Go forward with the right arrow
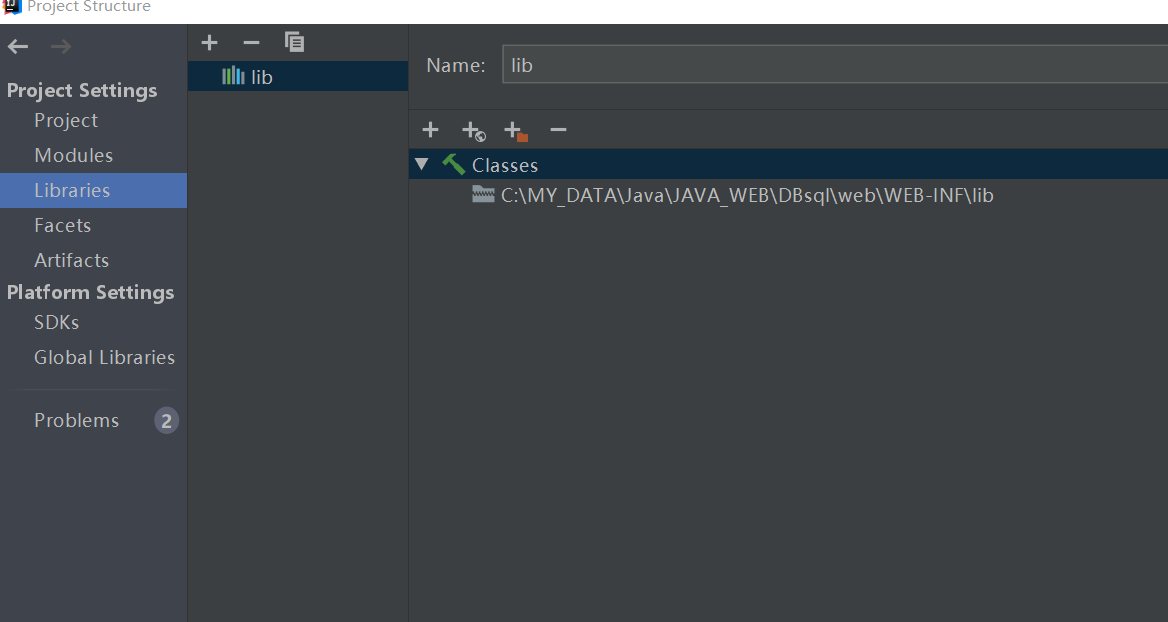This screenshot has height=622, width=1168. (x=61, y=47)
